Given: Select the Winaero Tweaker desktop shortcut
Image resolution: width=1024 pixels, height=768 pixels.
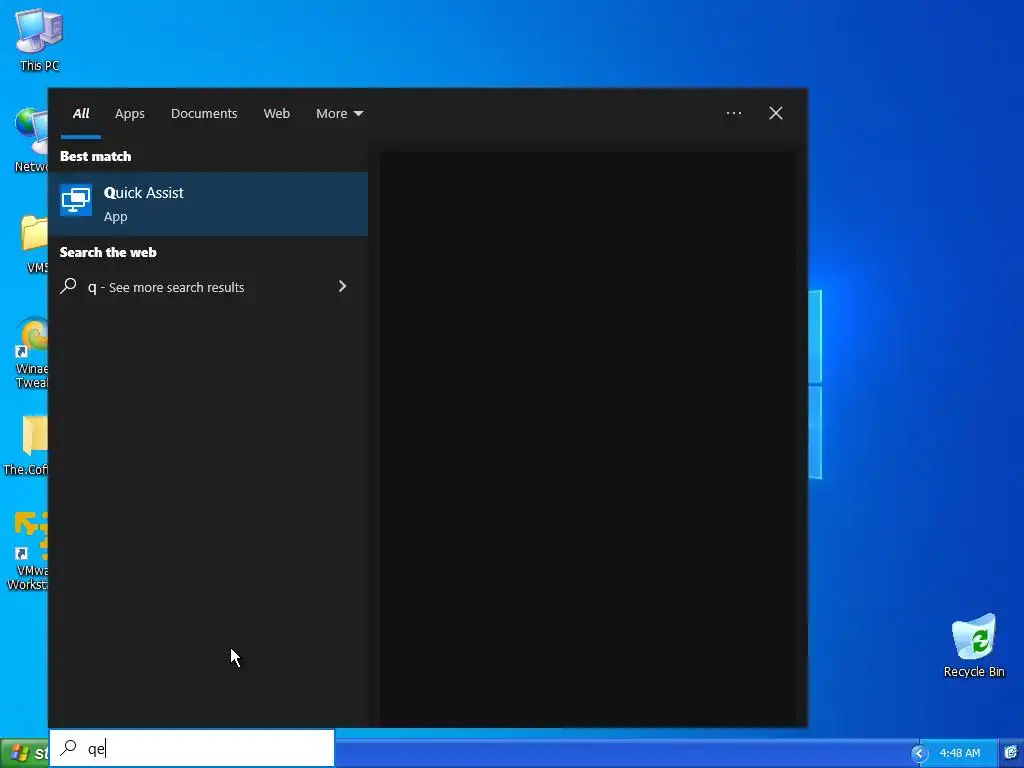Looking at the screenshot, I should [31, 353].
